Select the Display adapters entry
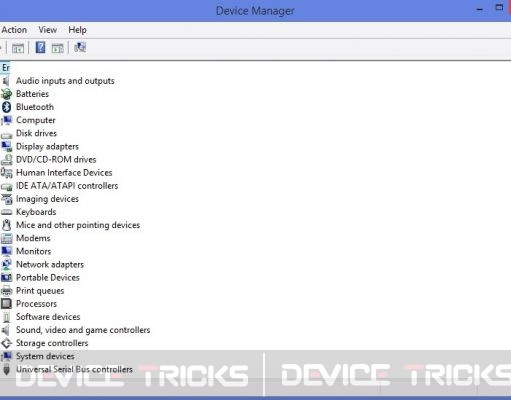 pyautogui.click(x=47, y=147)
